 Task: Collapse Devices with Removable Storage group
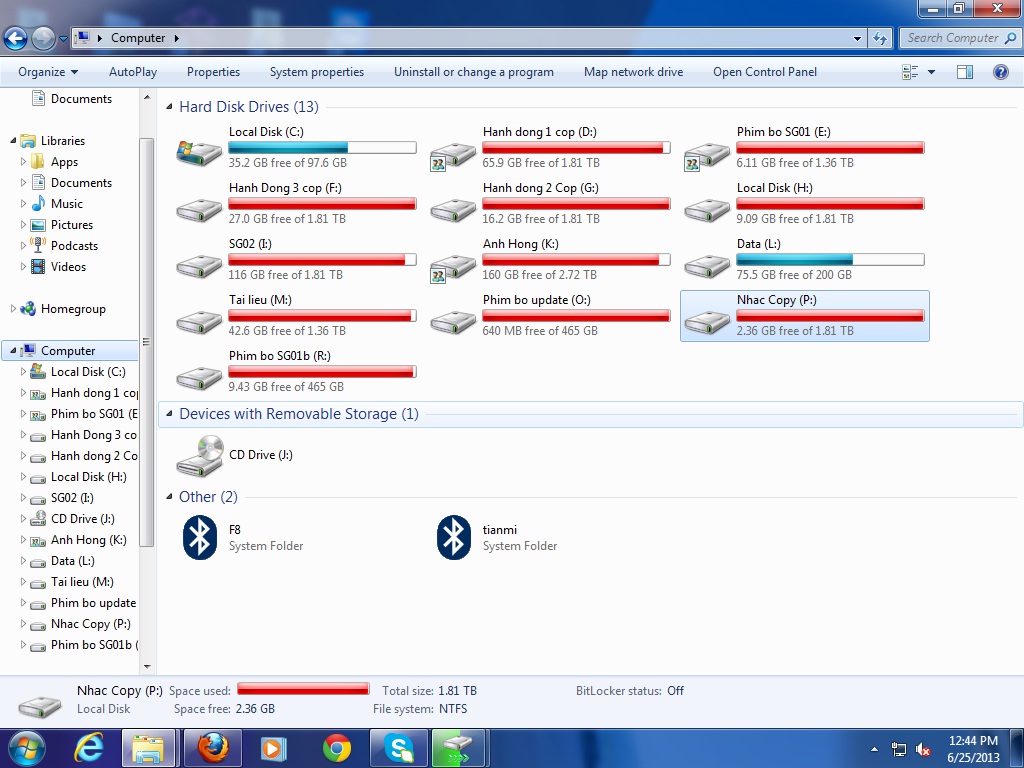pyautogui.click(x=169, y=413)
